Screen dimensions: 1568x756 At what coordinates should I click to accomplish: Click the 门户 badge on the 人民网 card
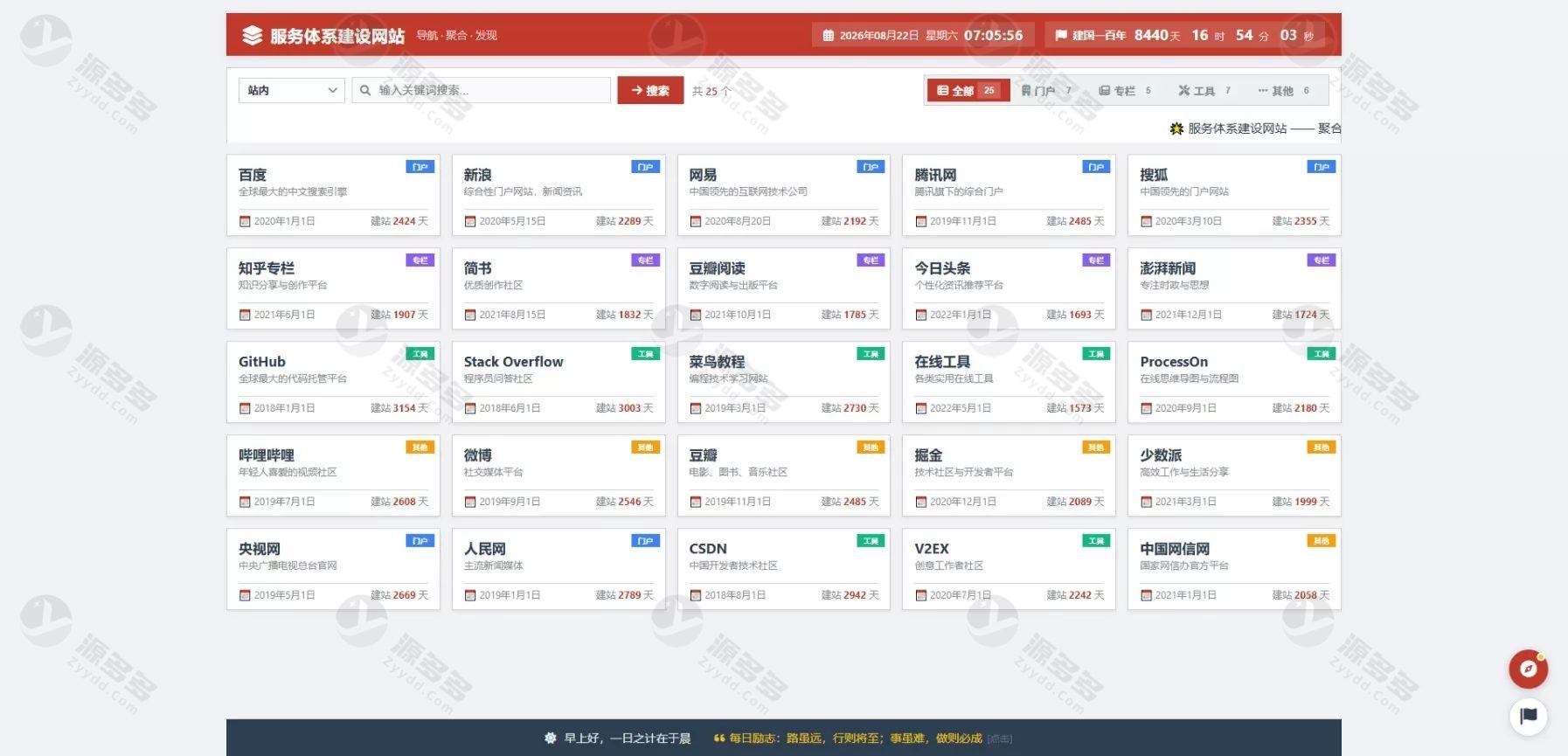coord(646,541)
